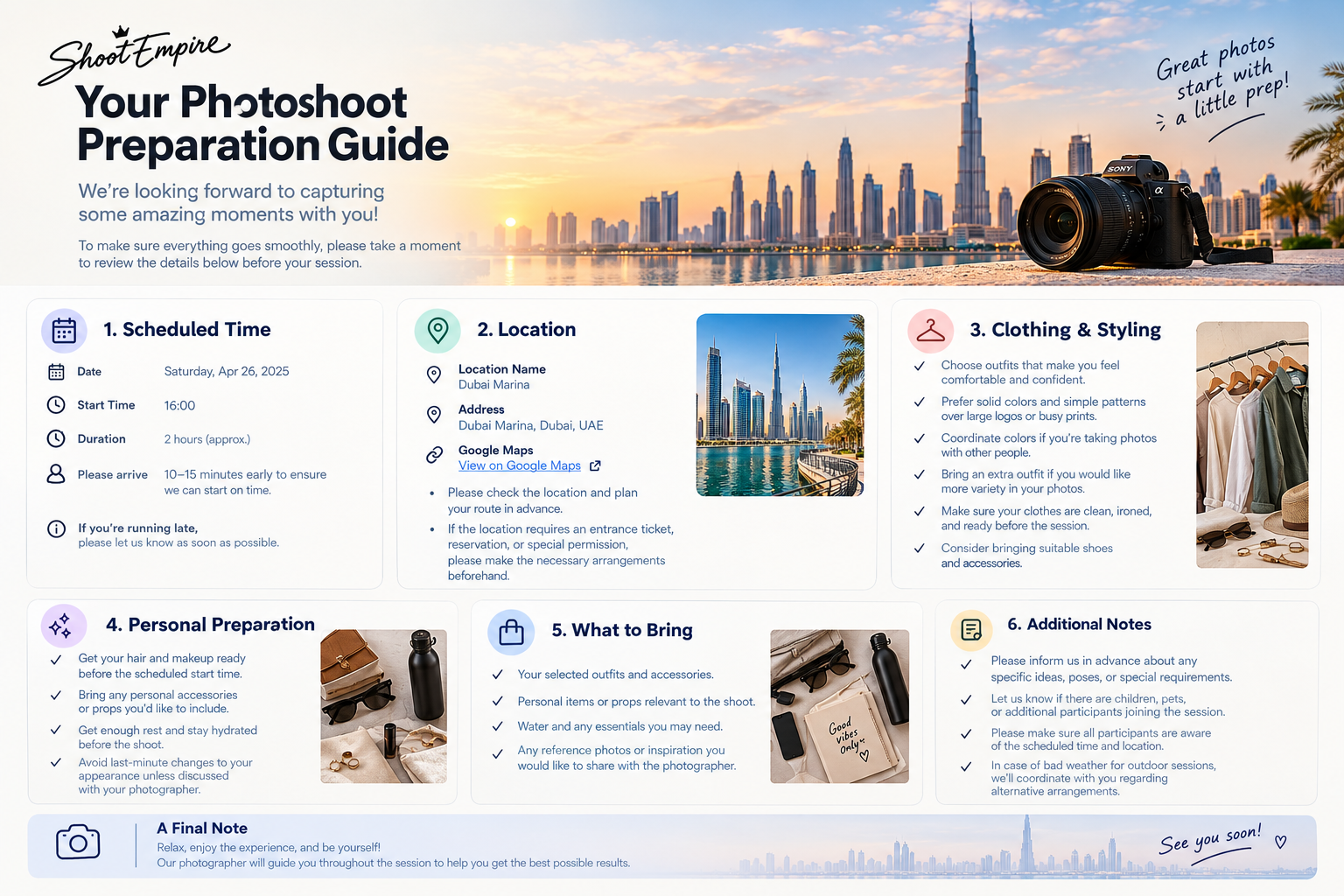Click the start time value 16:00
This screenshot has height=896, width=1344.
(180, 406)
